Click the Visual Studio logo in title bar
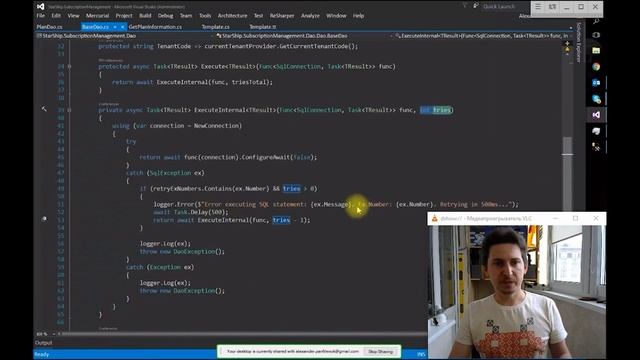Viewport: 640px width, 360px height. 40,6
